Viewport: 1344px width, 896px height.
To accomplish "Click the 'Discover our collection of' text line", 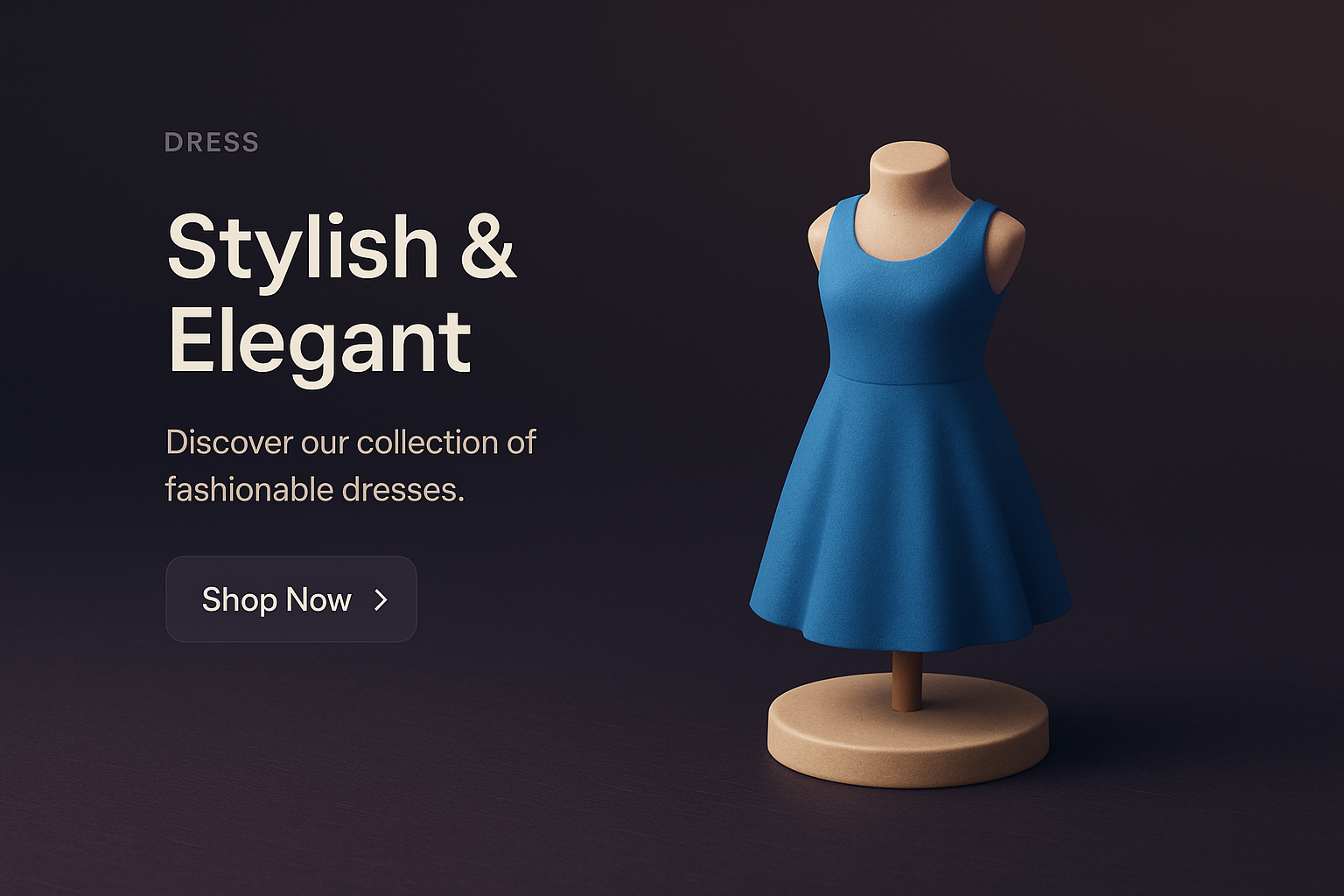I will [351, 442].
